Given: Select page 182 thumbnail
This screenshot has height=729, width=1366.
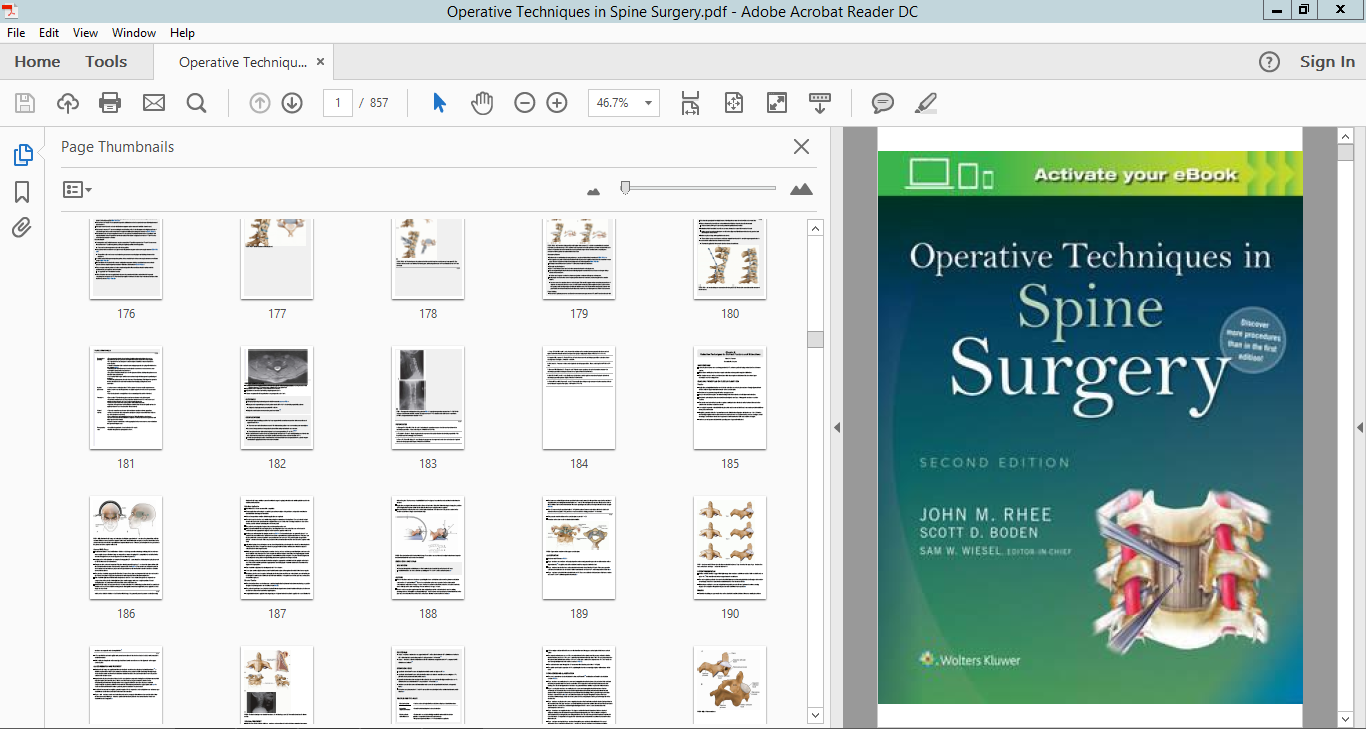Looking at the screenshot, I should point(277,398).
